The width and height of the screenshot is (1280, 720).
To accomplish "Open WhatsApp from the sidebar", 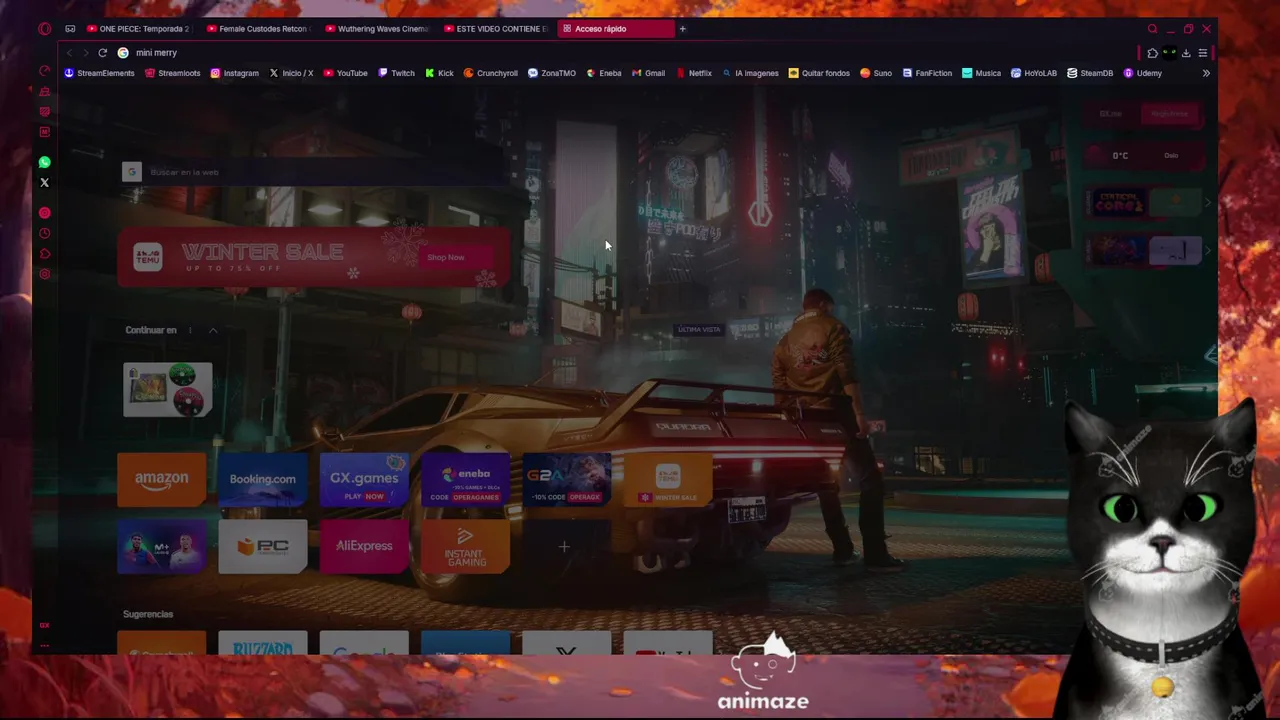I will [x=44, y=162].
